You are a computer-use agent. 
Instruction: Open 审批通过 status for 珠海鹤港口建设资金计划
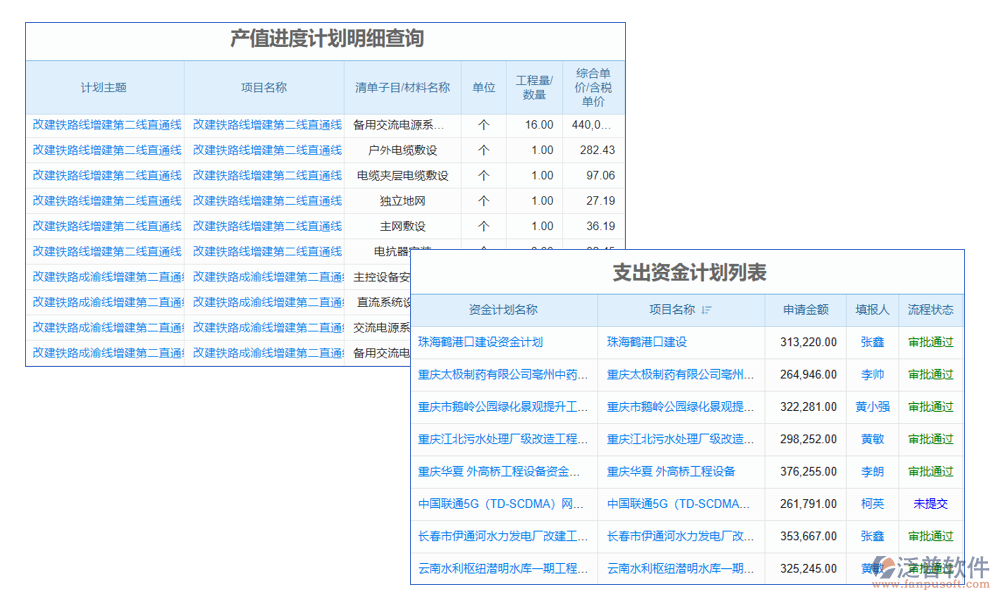pos(931,341)
